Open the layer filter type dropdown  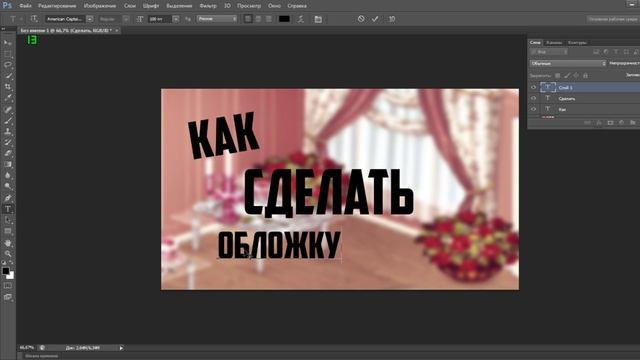[x=549, y=52]
